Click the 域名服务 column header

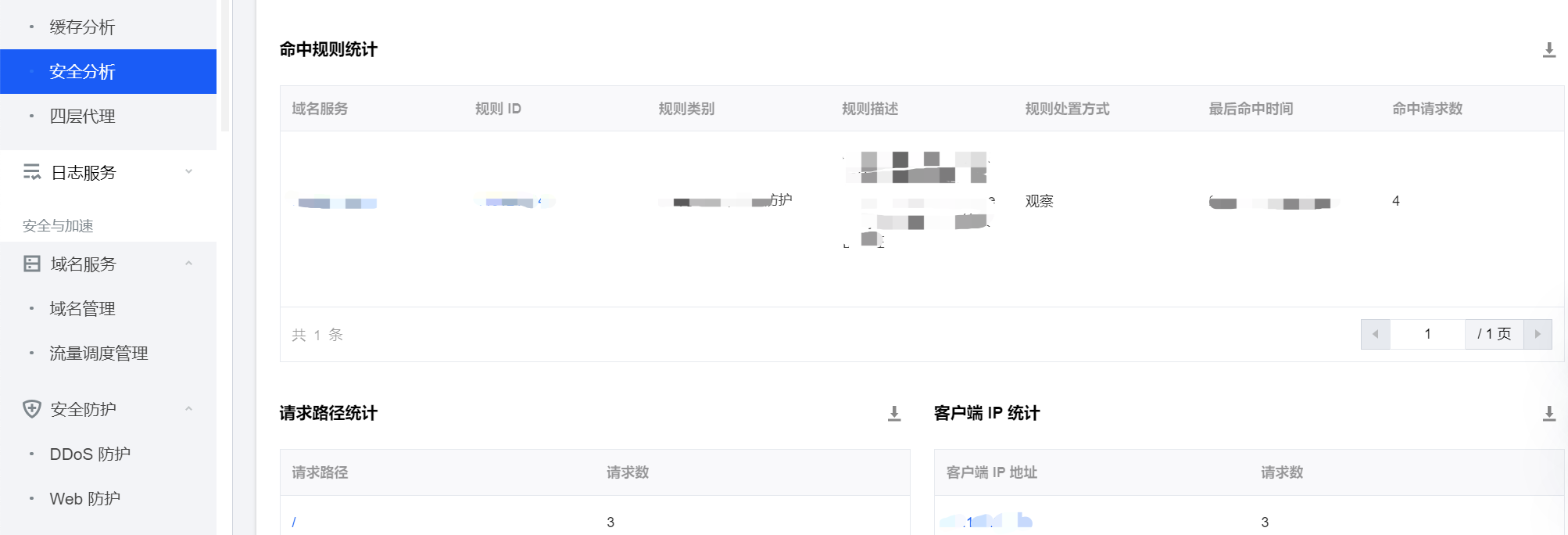[320, 109]
